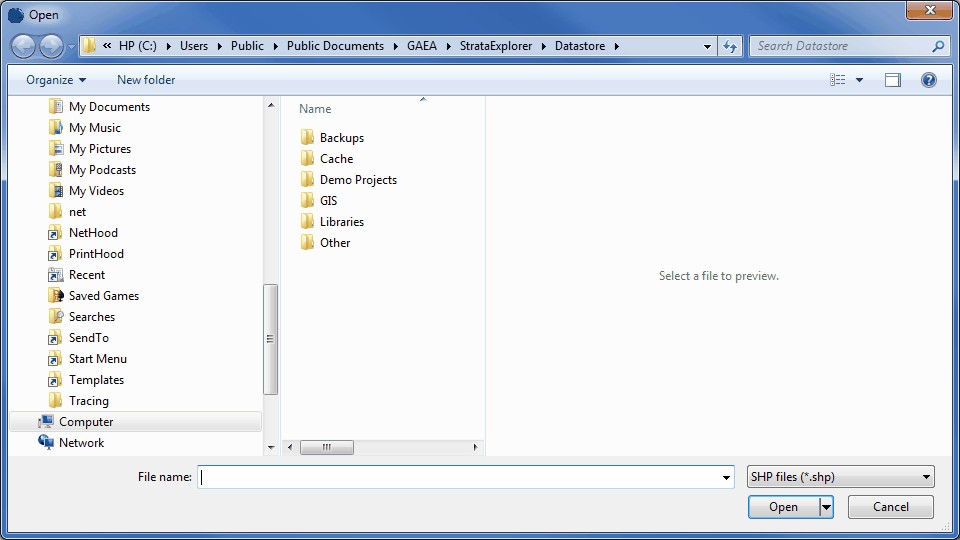Open the File name history dropdown arrow
The height and width of the screenshot is (540, 960).
point(727,478)
